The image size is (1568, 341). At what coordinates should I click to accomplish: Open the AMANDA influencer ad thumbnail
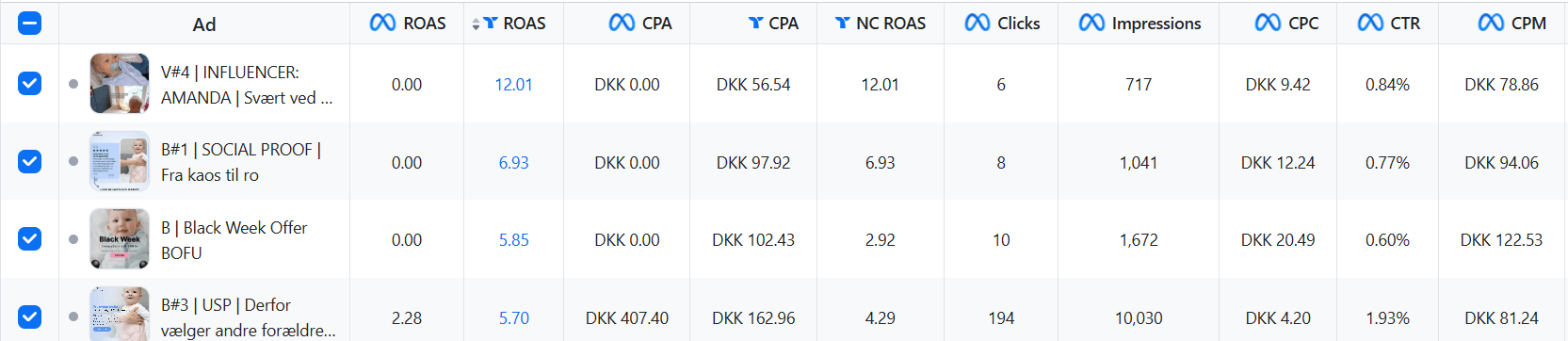coord(120,84)
